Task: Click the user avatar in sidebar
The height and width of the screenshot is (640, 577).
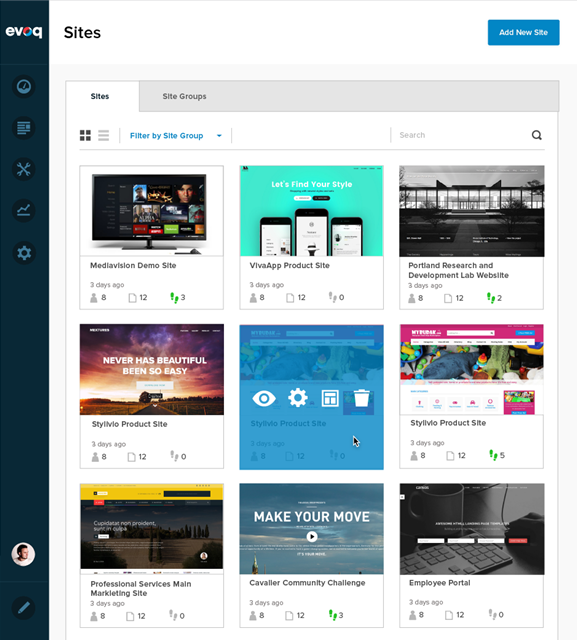Action: (23, 554)
